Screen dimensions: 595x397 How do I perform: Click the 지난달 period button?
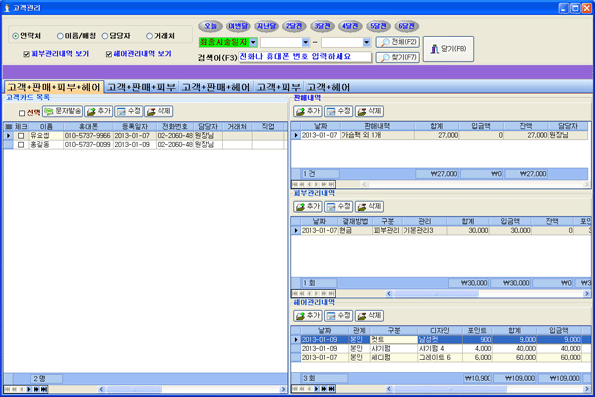coord(266,26)
